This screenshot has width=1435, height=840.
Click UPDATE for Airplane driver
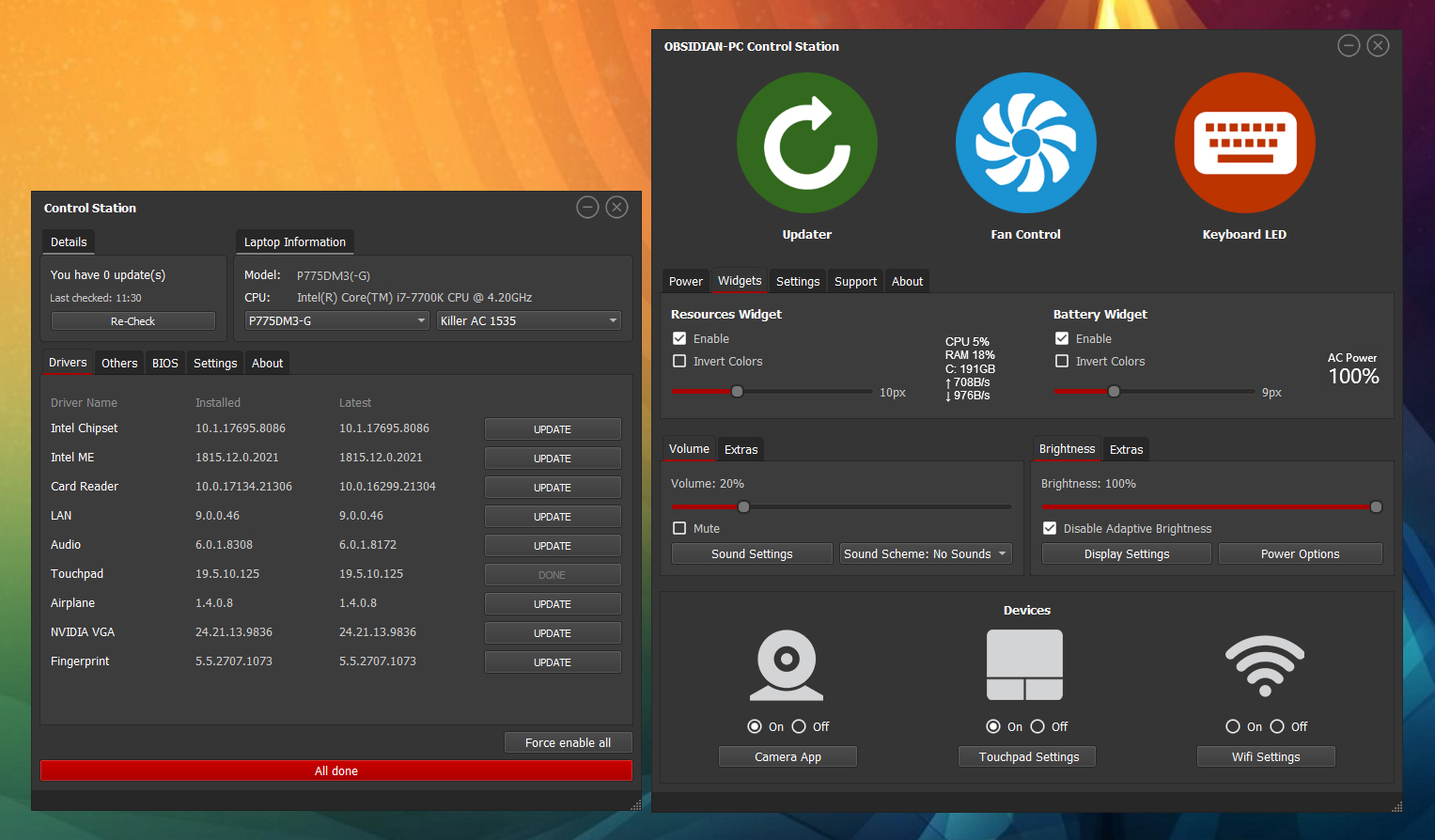point(553,603)
